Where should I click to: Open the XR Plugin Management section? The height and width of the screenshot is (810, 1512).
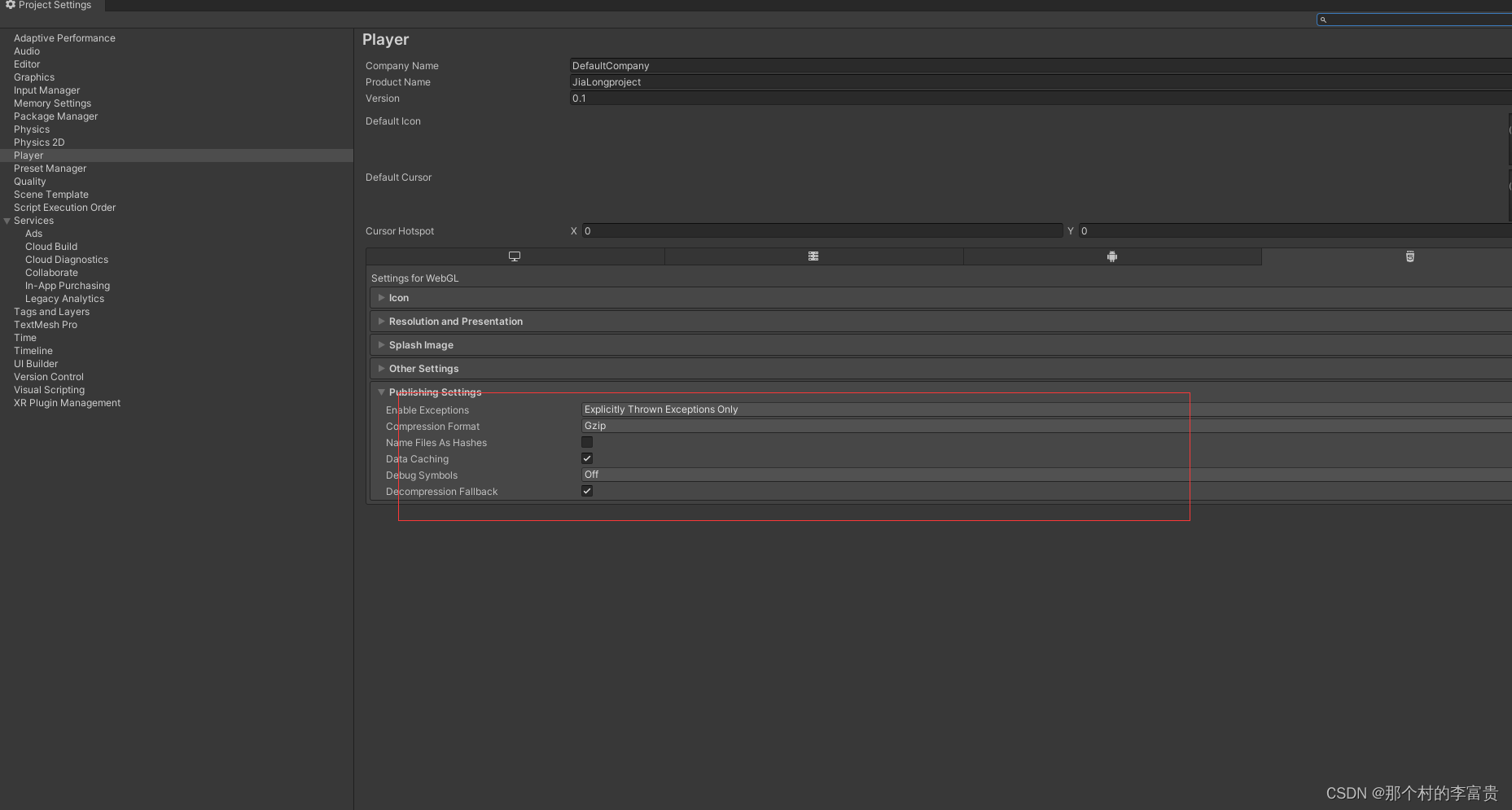click(x=67, y=402)
